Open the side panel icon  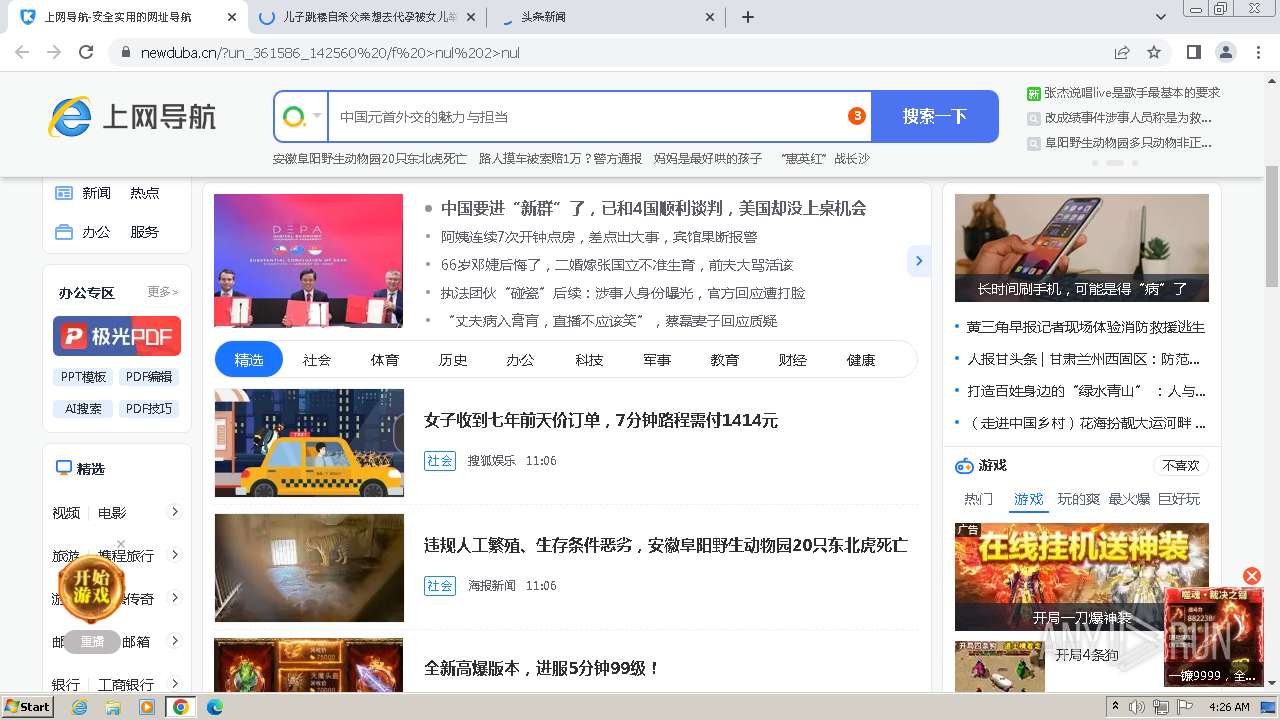tap(1194, 52)
